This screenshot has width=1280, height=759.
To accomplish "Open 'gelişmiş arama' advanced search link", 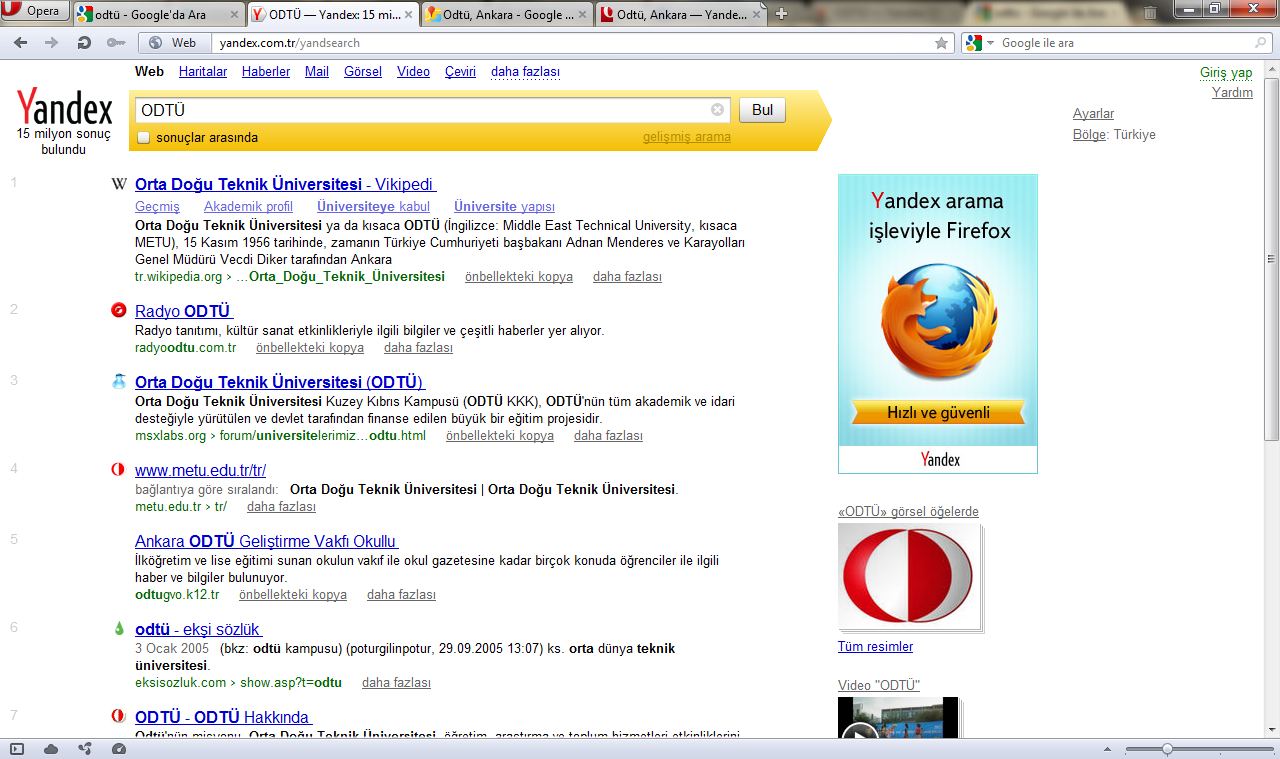I will click(686, 137).
